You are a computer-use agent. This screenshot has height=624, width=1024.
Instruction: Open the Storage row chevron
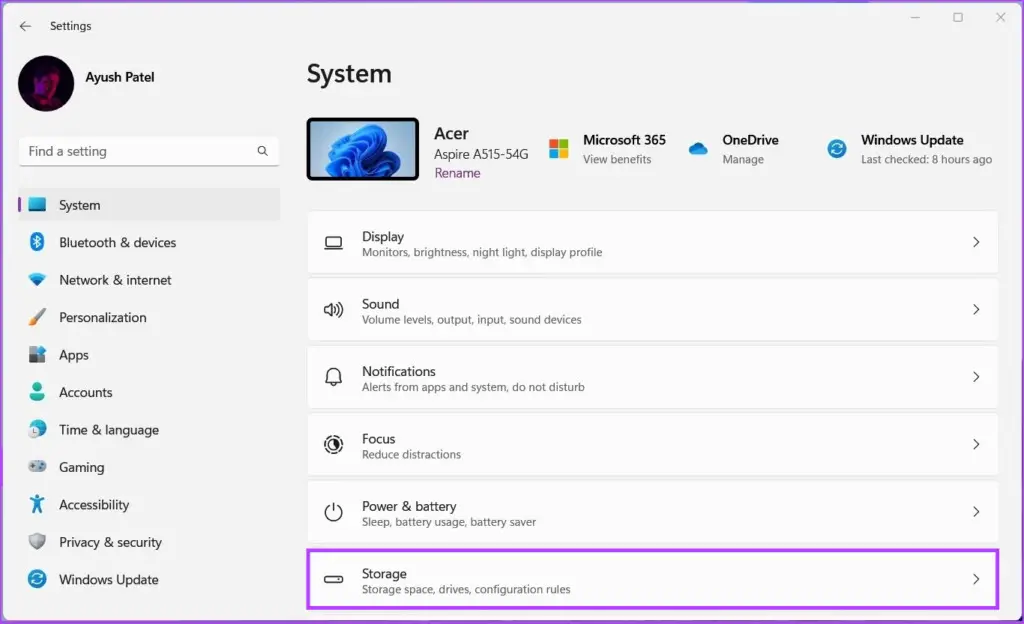(x=976, y=579)
